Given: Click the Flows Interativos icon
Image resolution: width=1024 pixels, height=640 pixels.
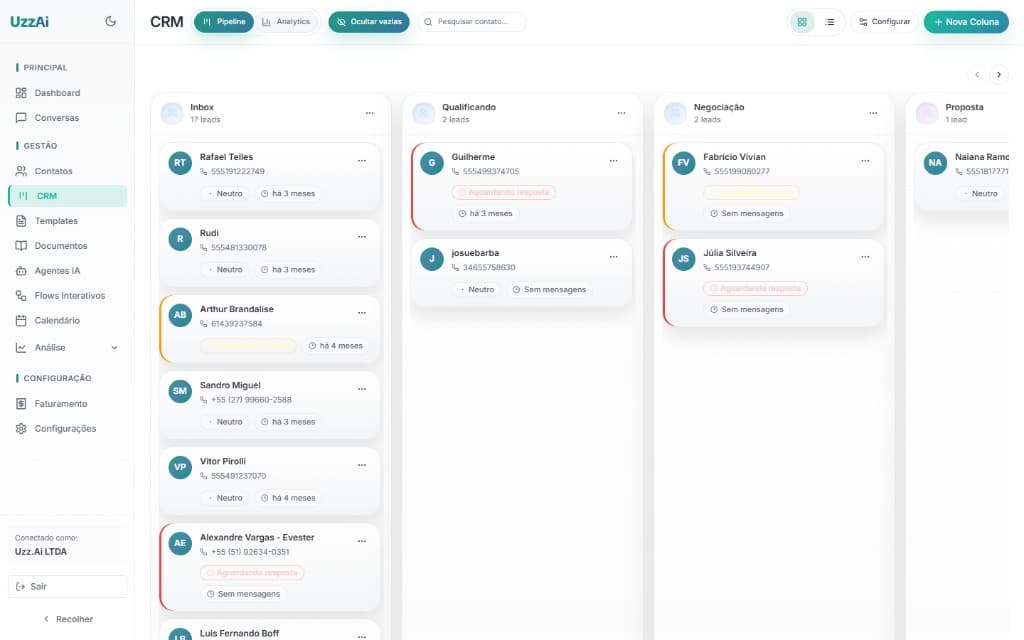Looking at the screenshot, I should pyautogui.click(x=21, y=295).
